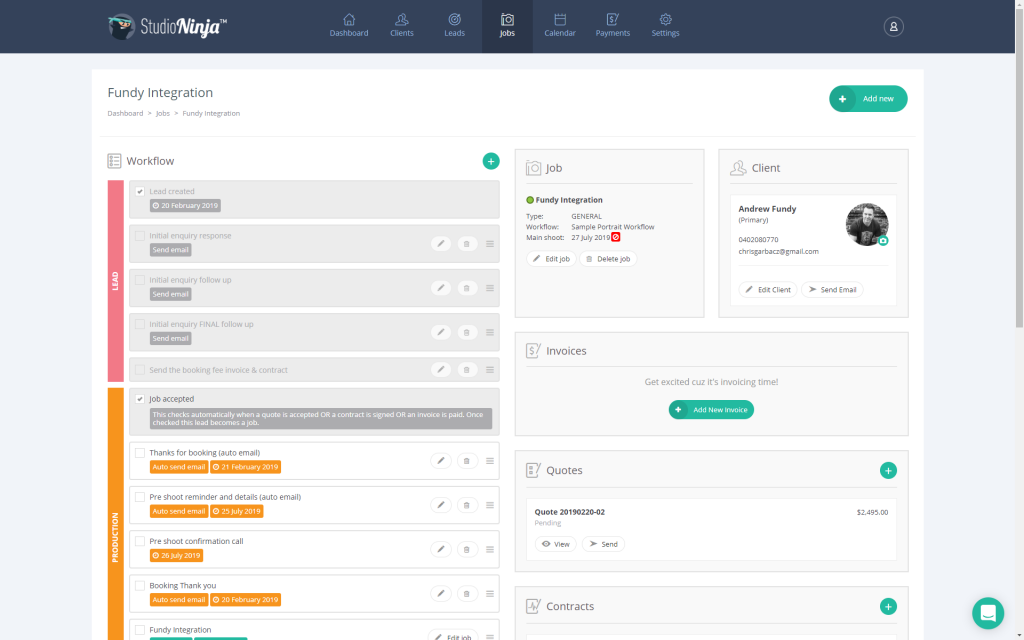Check Pre shoot confirmation call task
The width and height of the screenshot is (1024, 640).
point(140,541)
